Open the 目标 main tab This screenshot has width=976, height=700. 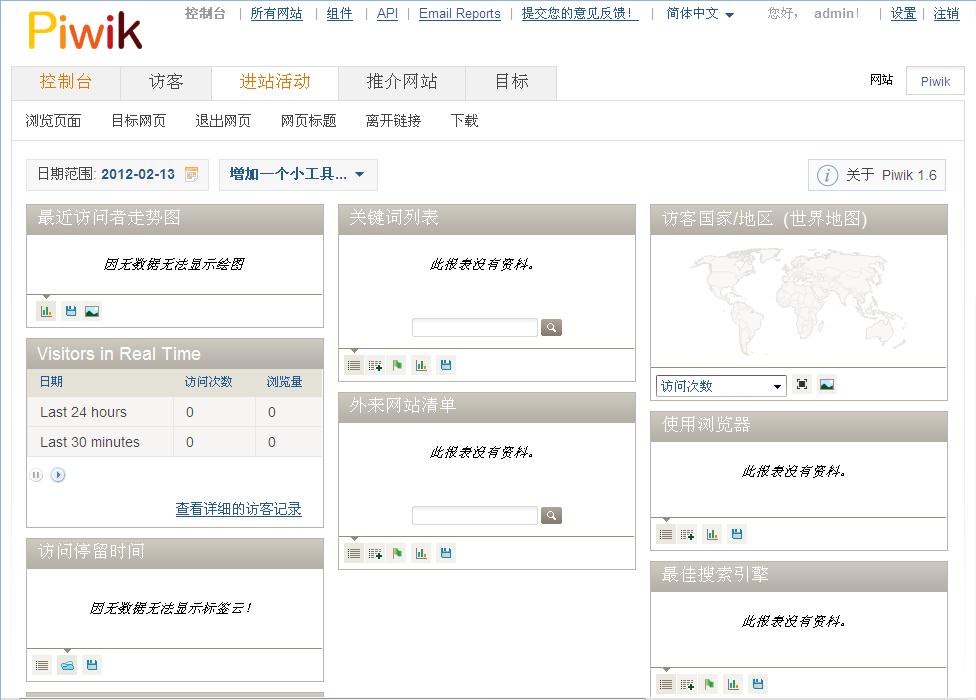click(512, 82)
